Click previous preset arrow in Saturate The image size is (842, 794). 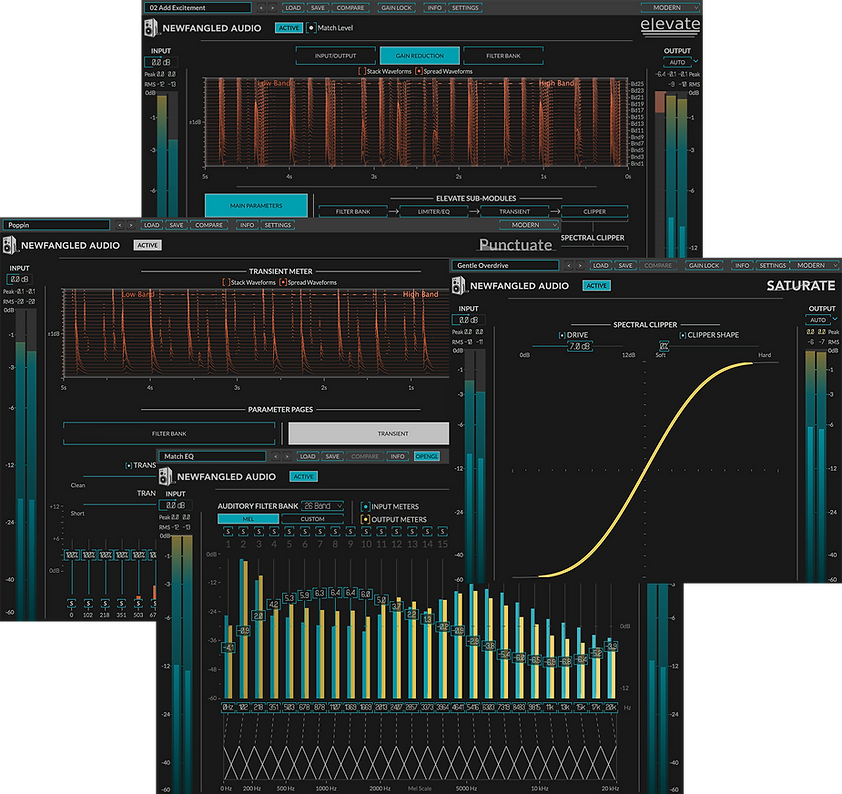[x=569, y=265]
